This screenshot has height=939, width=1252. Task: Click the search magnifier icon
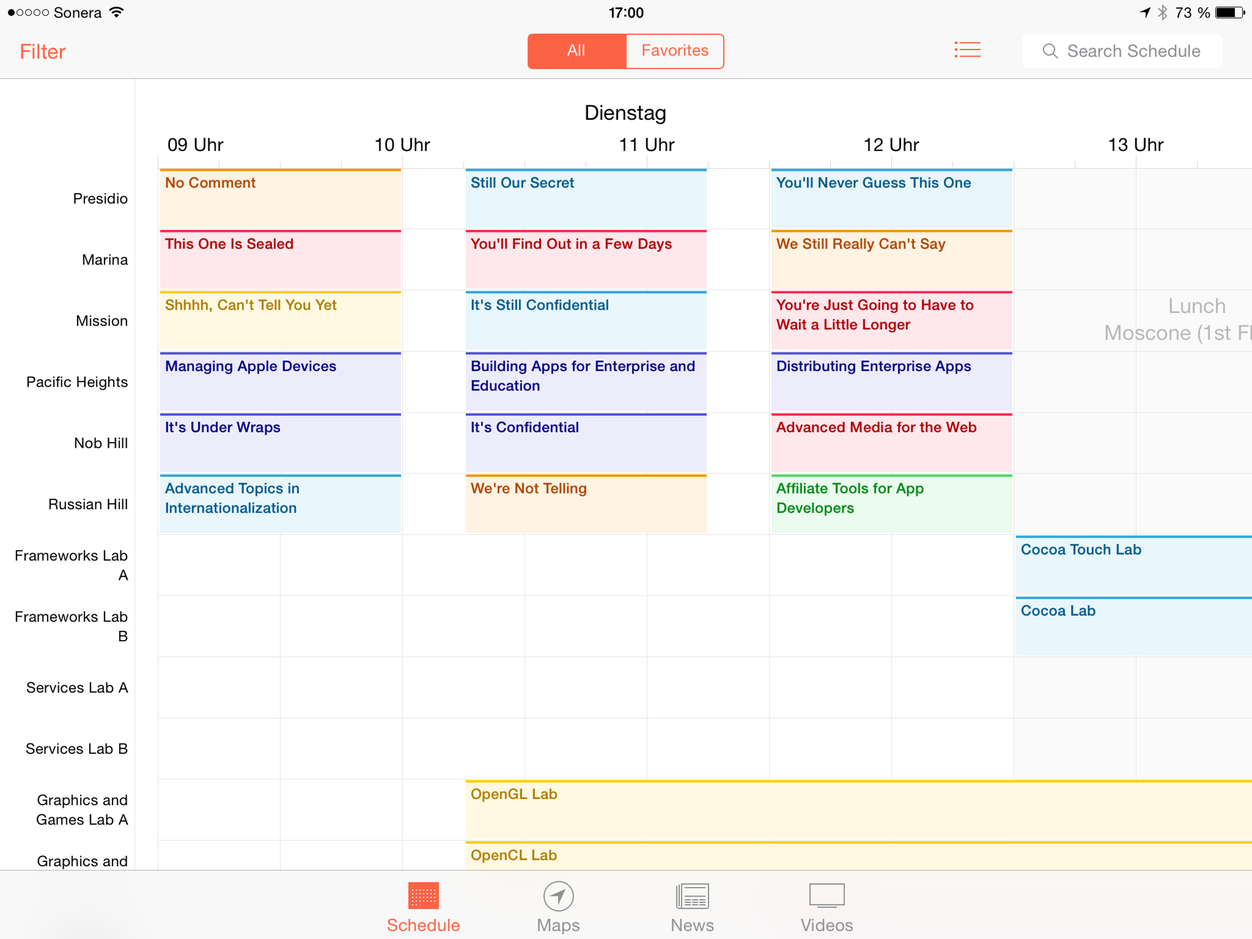click(1050, 51)
